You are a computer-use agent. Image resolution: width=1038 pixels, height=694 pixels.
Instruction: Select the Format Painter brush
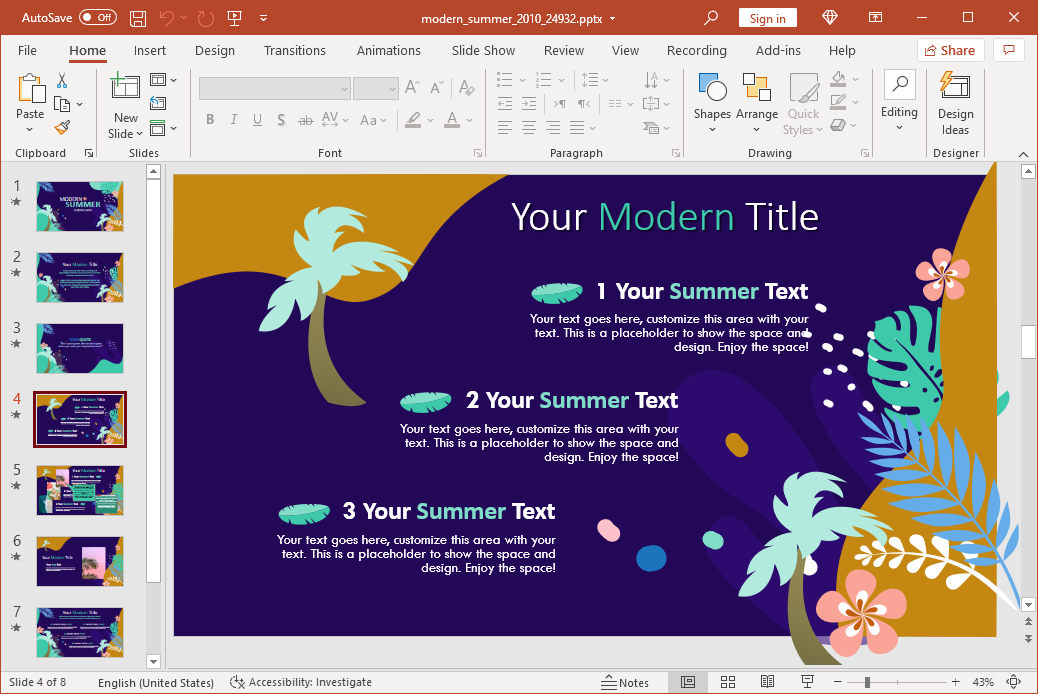pos(62,127)
